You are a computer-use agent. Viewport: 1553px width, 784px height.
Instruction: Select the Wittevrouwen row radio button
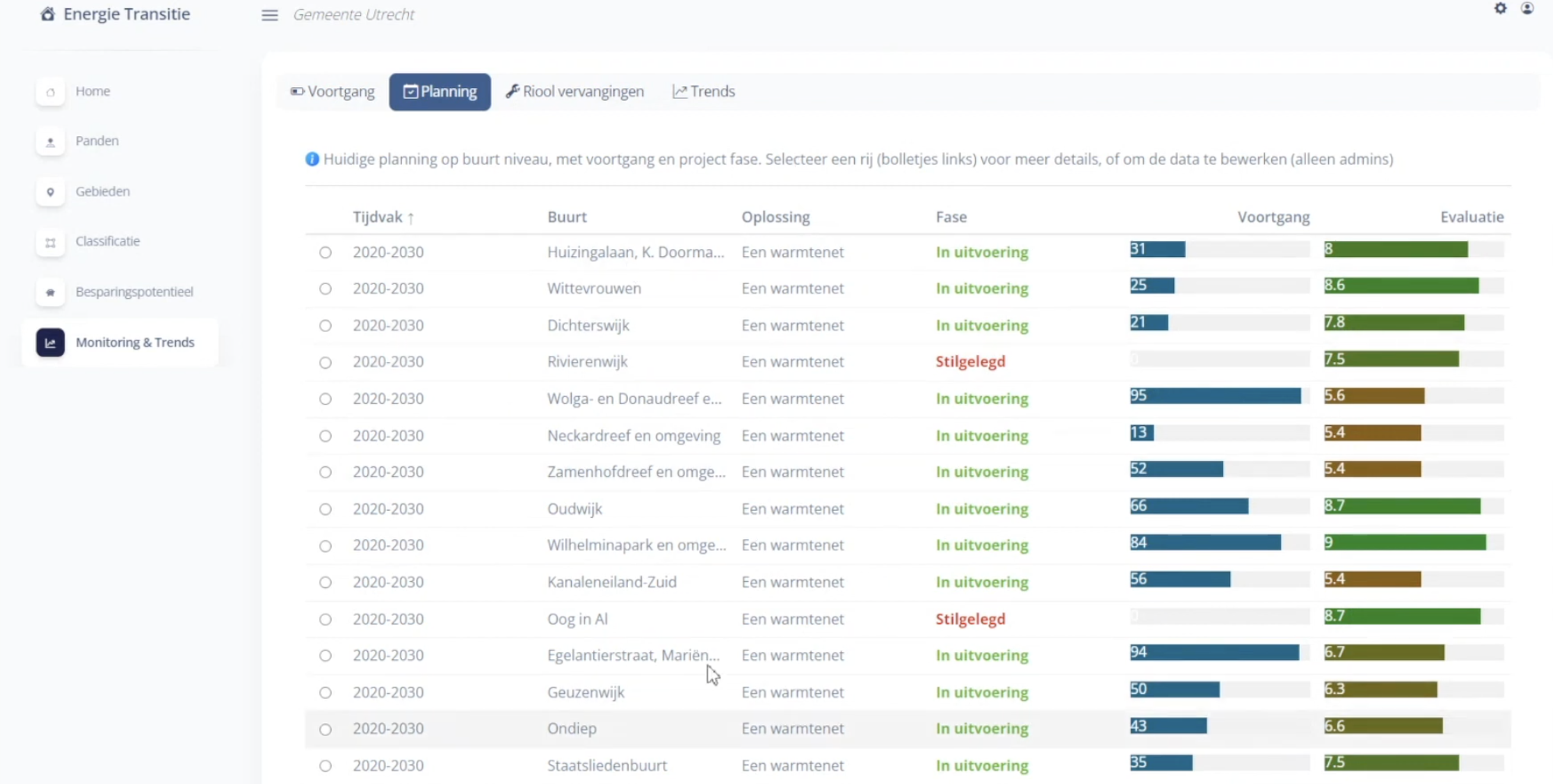pyautogui.click(x=326, y=289)
